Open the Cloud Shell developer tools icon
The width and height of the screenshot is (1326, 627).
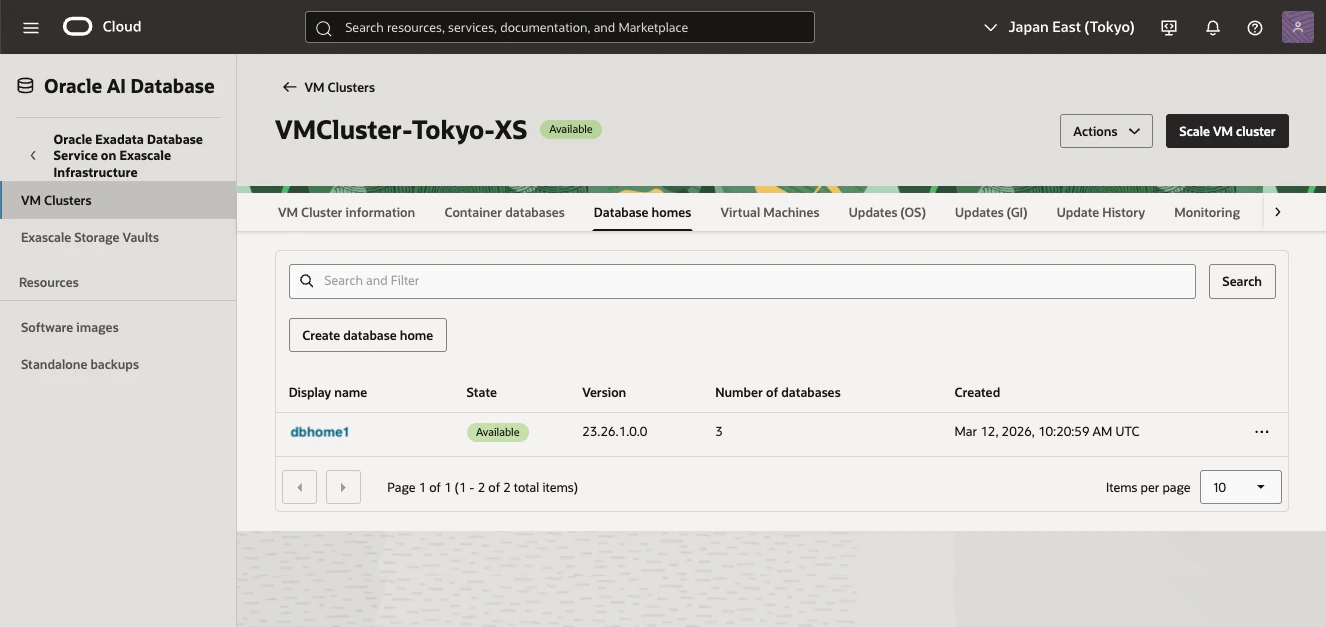[x=1169, y=28]
